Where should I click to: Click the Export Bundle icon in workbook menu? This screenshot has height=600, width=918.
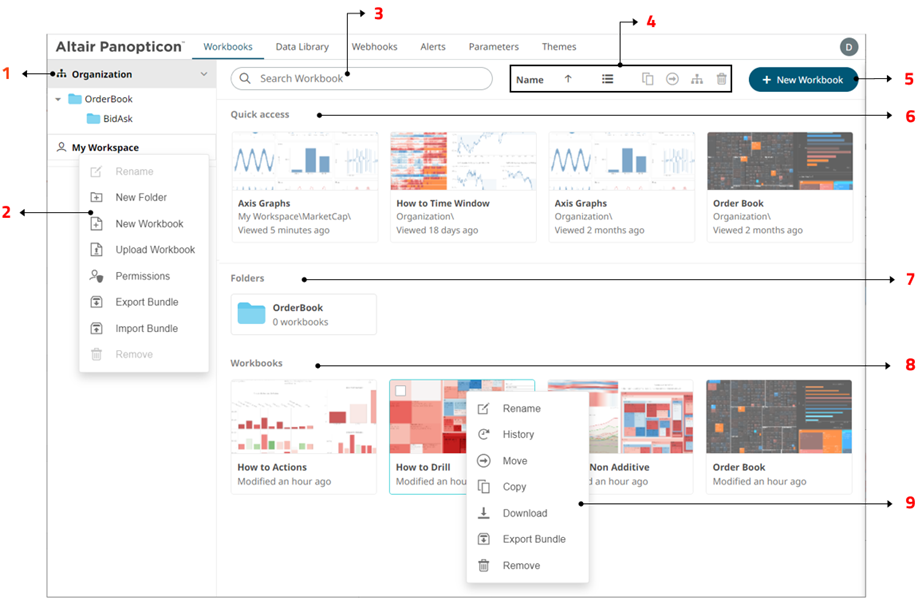(484, 539)
